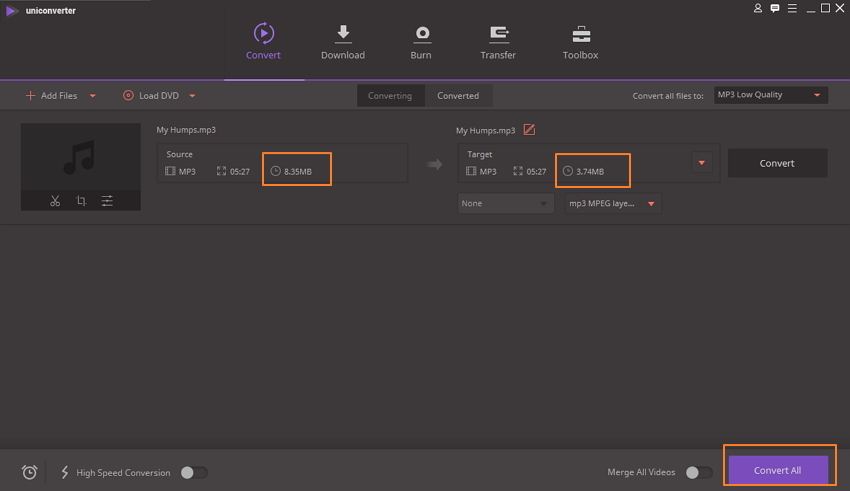Edit target file name with pencil icon
The width and height of the screenshot is (850, 491).
529,130
